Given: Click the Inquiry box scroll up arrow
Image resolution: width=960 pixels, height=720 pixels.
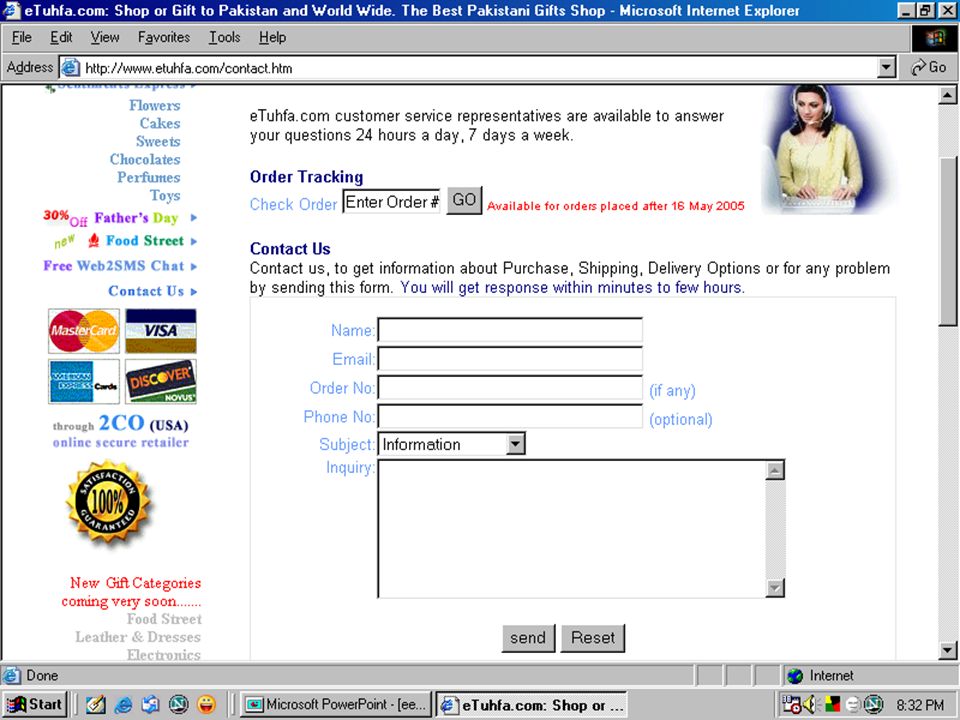Looking at the screenshot, I should point(774,470).
